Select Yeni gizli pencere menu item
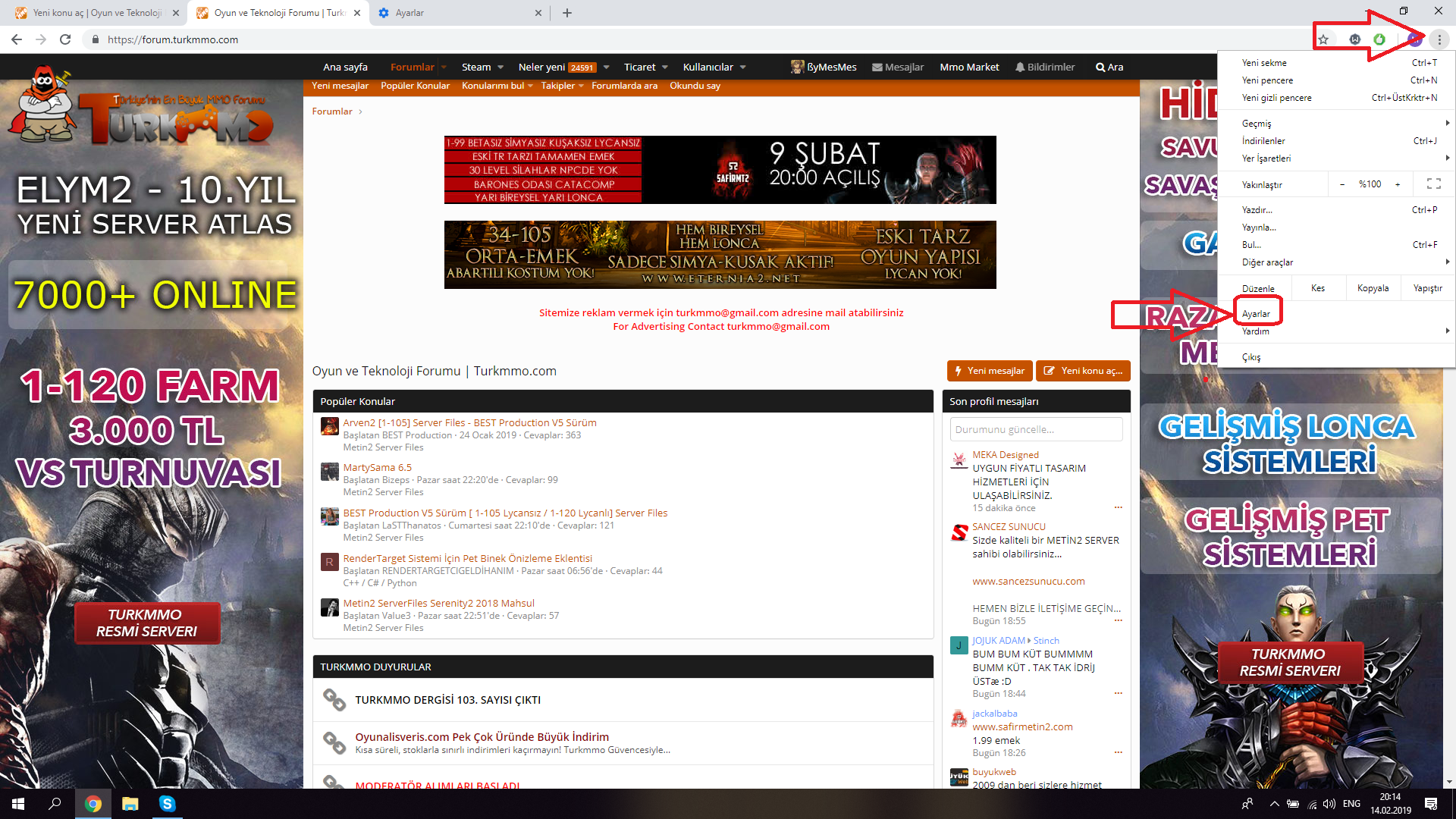The image size is (1456, 819). point(1337,98)
